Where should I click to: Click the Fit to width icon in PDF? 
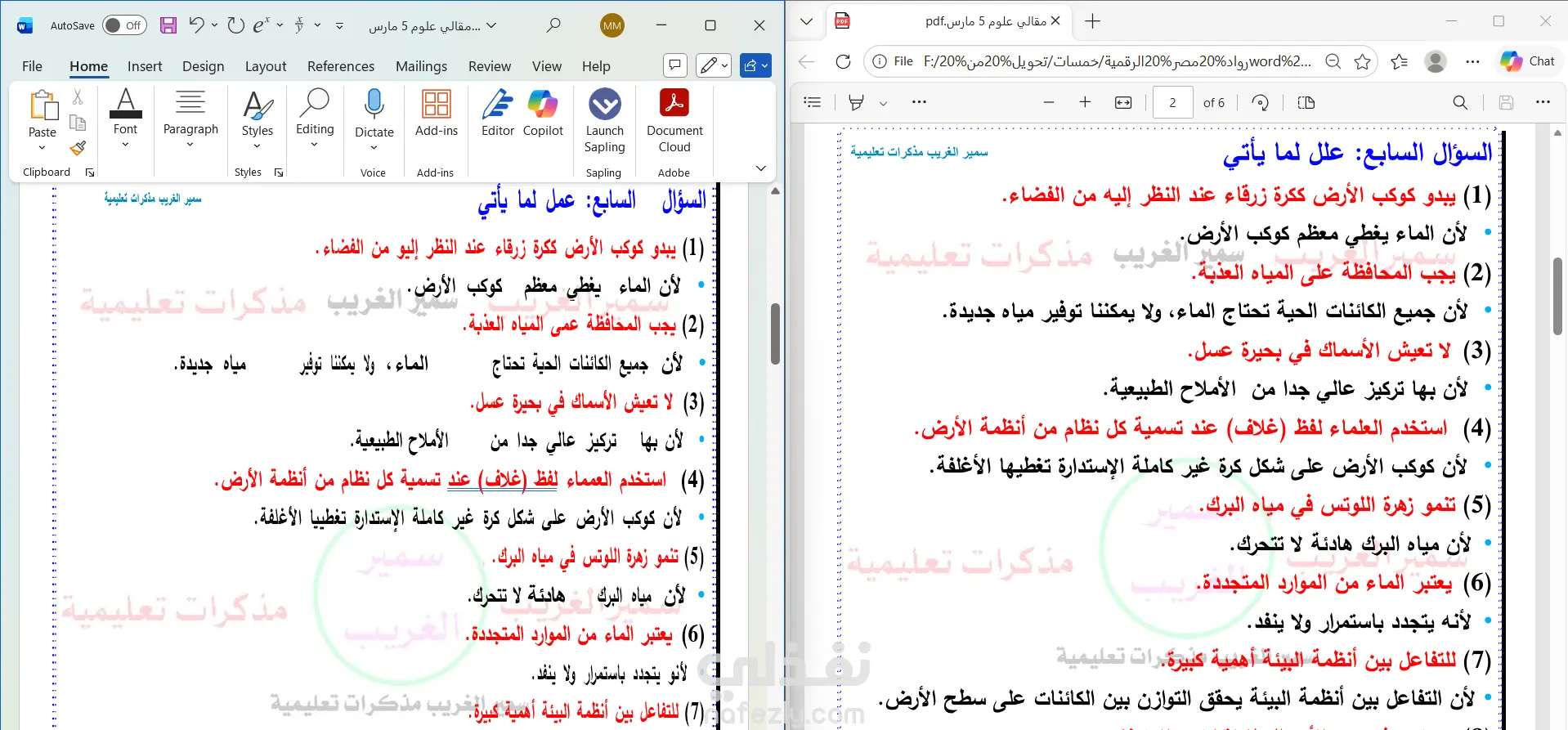(1123, 102)
